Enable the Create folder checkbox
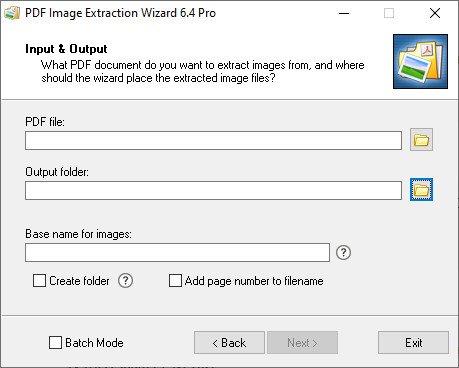 pos(39,281)
